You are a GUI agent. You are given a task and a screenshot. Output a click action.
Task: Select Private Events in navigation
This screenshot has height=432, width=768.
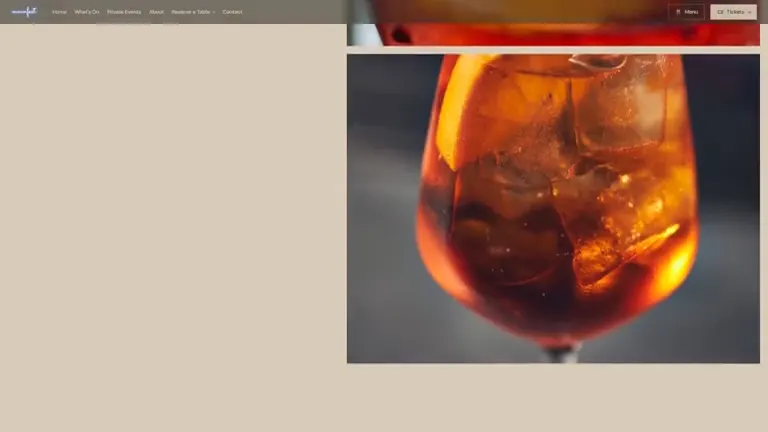coord(124,12)
